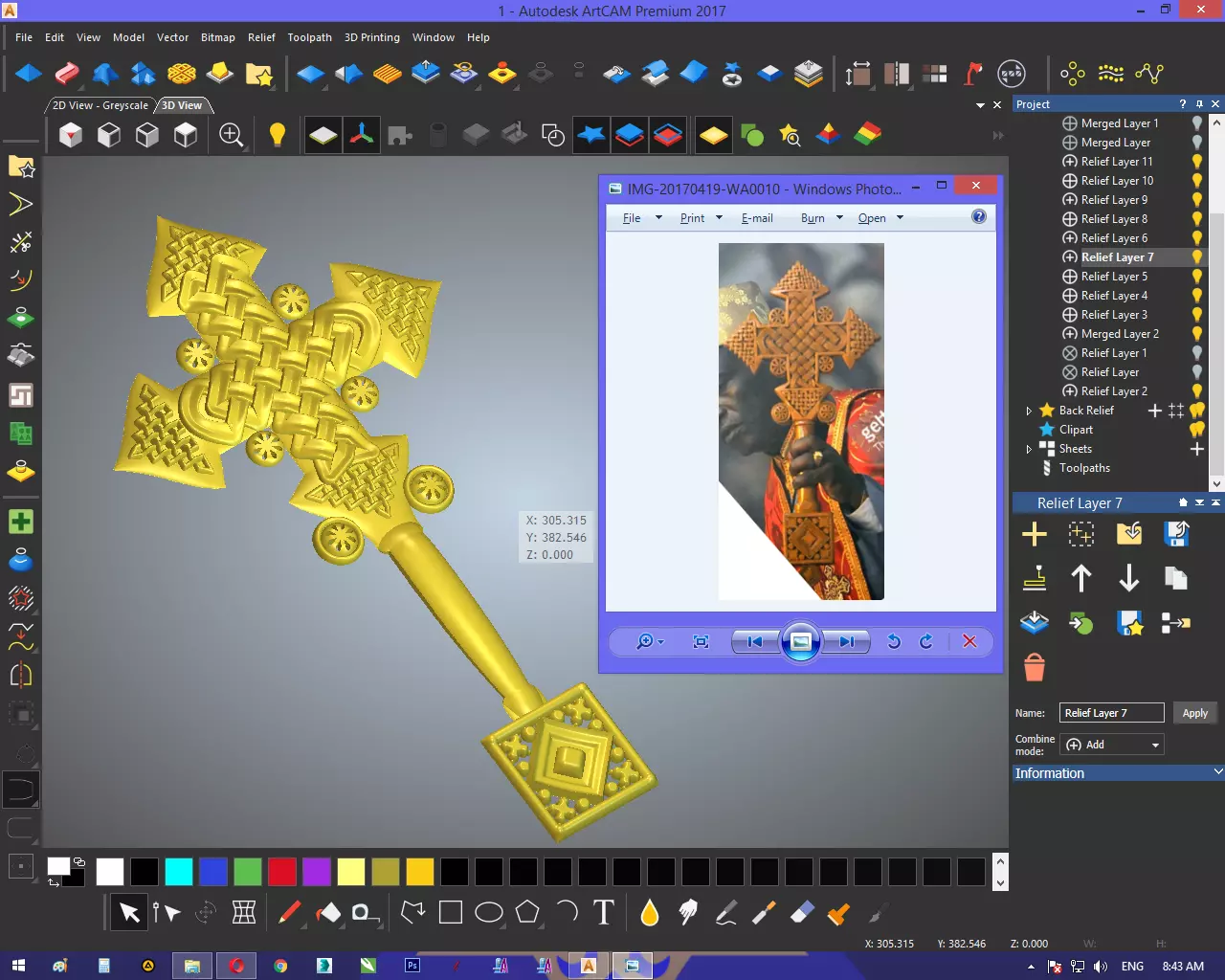Open the Toolpath menu
Viewport: 1225px width, 980px height.
(310, 37)
